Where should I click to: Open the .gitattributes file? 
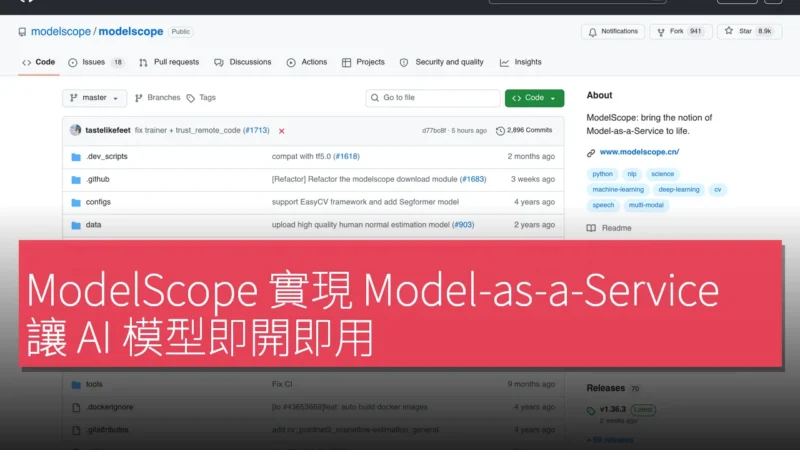[107, 430]
